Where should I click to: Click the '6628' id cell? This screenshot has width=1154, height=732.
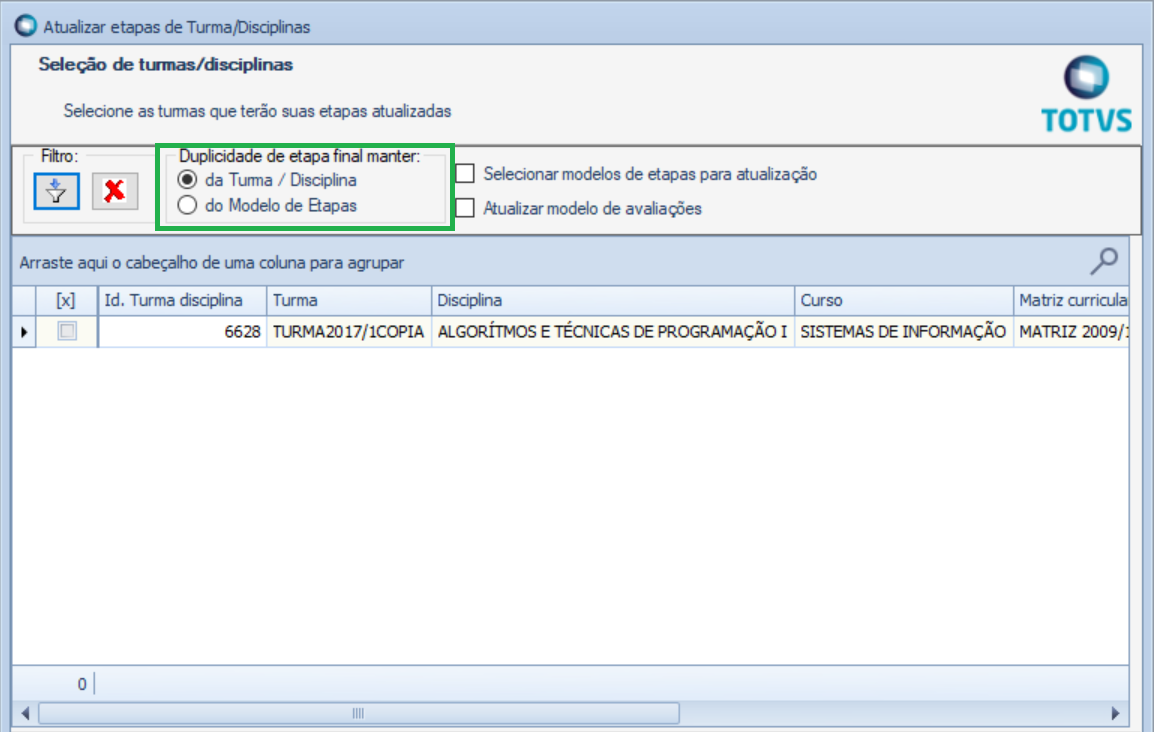pyautogui.click(x=182, y=332)
